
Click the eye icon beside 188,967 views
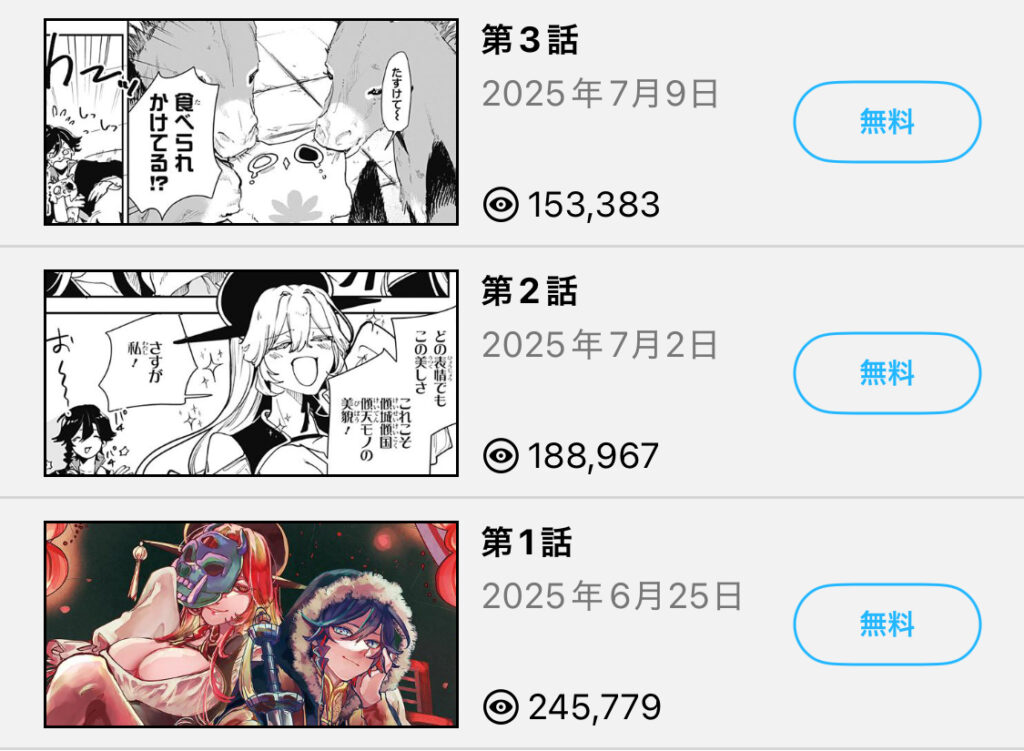pos(501,455)
